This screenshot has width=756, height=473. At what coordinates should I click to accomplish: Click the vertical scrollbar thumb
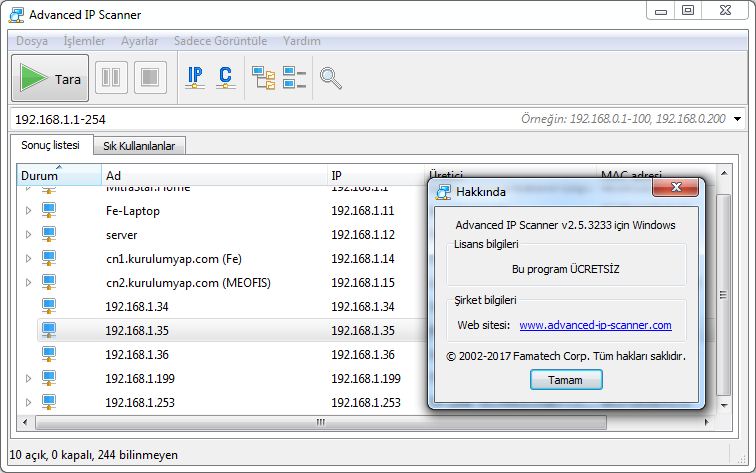[724, 295]
